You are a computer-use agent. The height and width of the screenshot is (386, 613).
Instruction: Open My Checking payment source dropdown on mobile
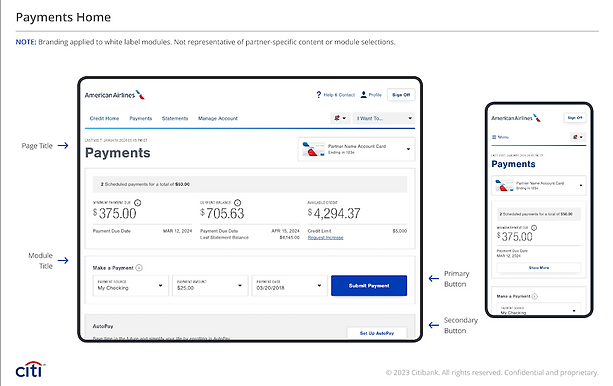click(539, 310)
